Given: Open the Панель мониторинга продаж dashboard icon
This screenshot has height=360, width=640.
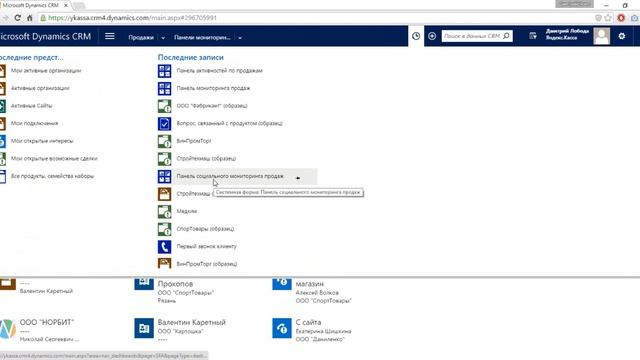Looking at the screenshot, I should 164,88.
